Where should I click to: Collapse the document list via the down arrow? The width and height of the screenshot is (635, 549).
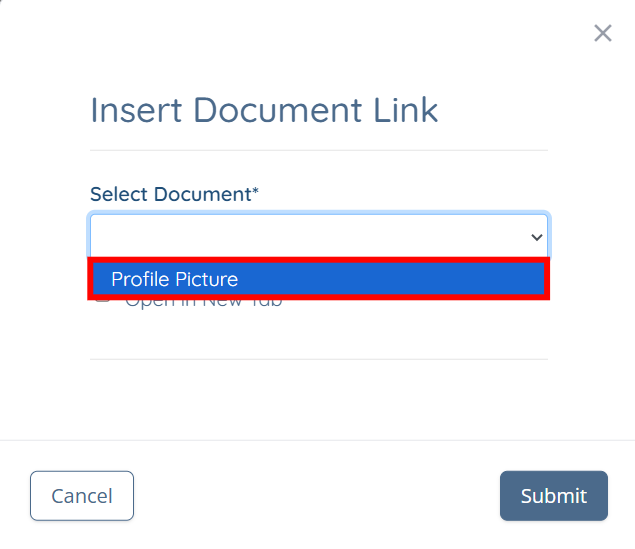click(x=537, y=237)
